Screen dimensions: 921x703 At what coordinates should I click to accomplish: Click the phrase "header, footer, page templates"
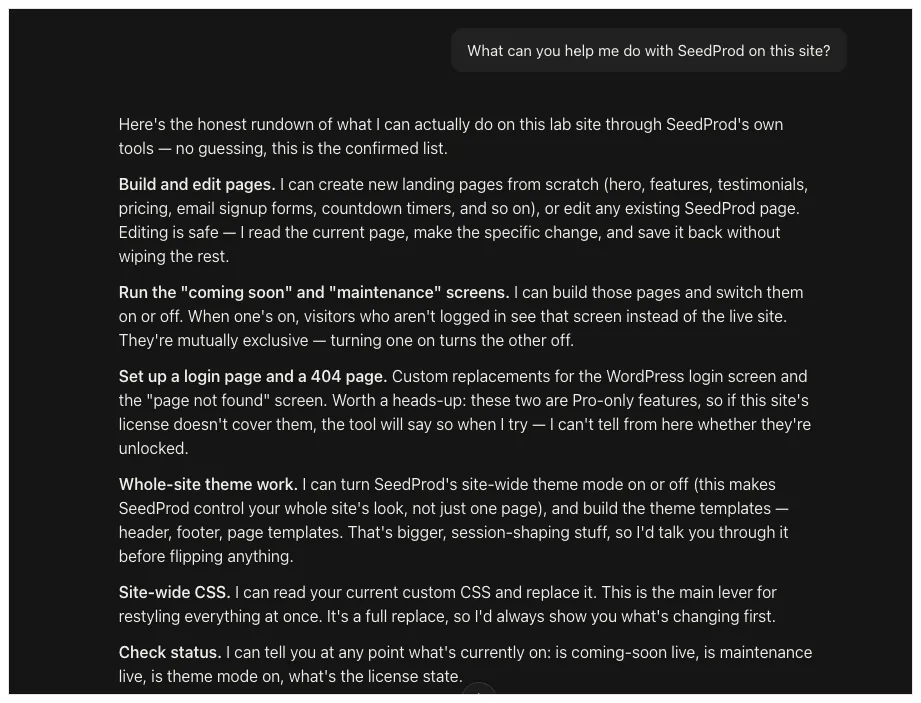231,533
